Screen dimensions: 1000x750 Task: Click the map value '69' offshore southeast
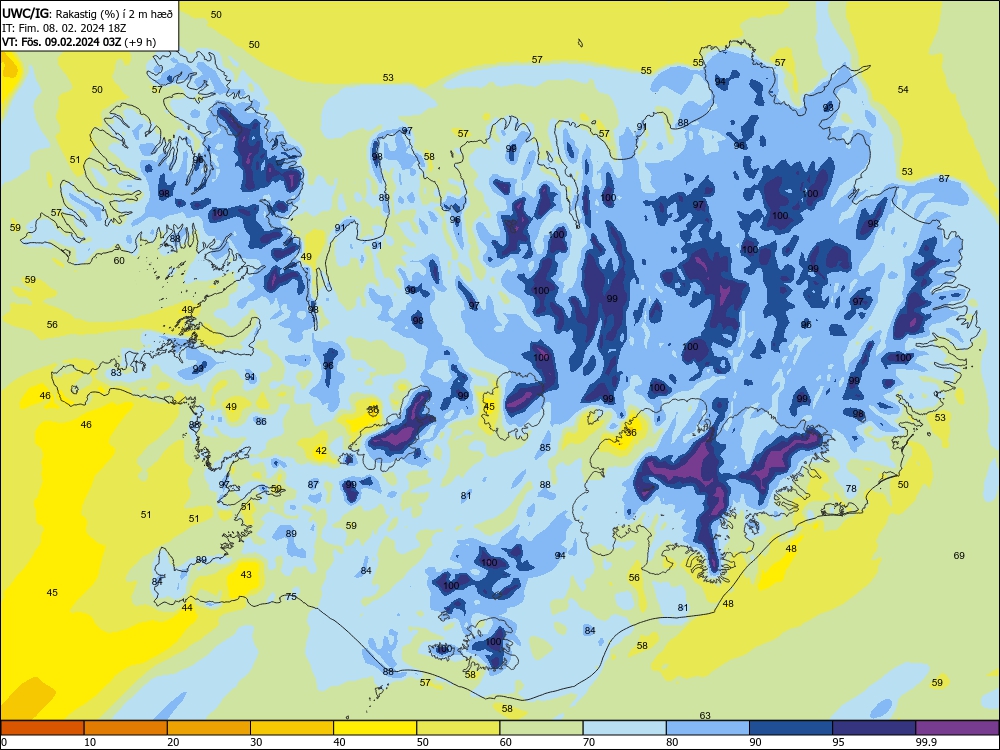point(959,555)
